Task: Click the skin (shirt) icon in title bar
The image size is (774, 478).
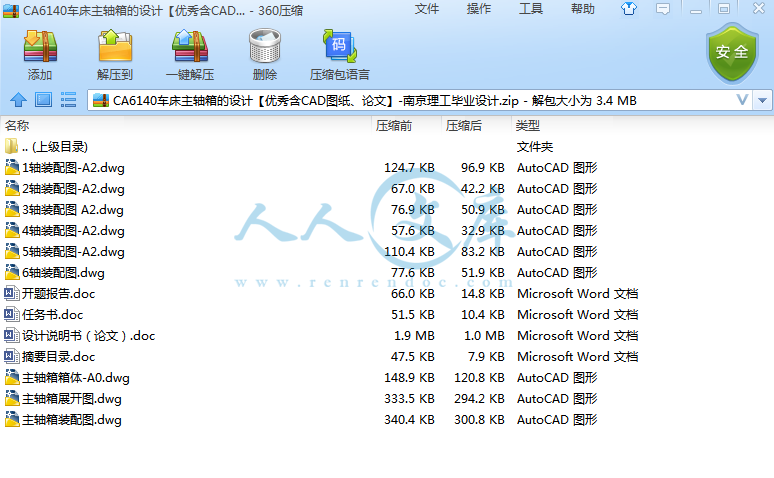Action: tap(629, 9)
